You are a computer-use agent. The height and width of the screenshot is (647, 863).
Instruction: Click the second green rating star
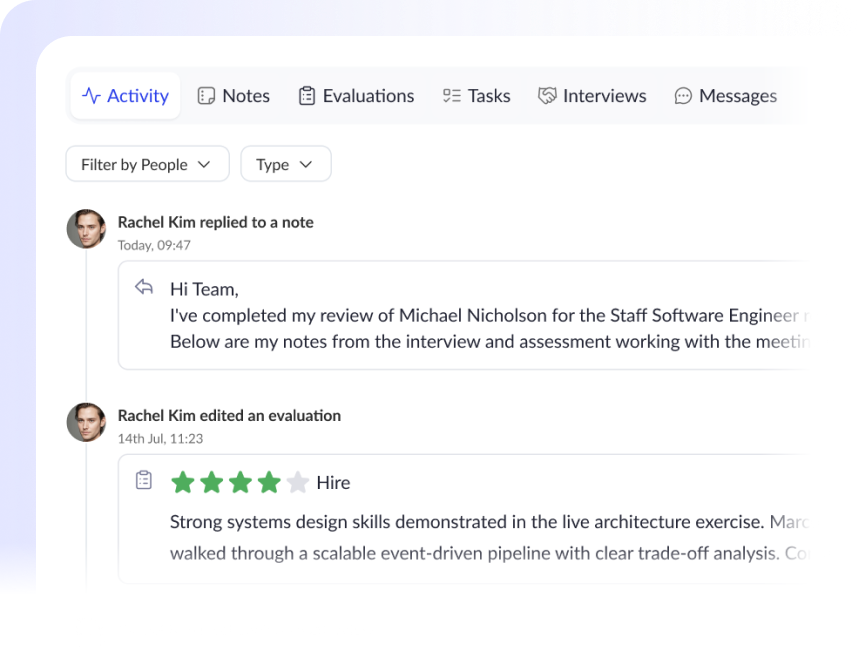point(211,482)
